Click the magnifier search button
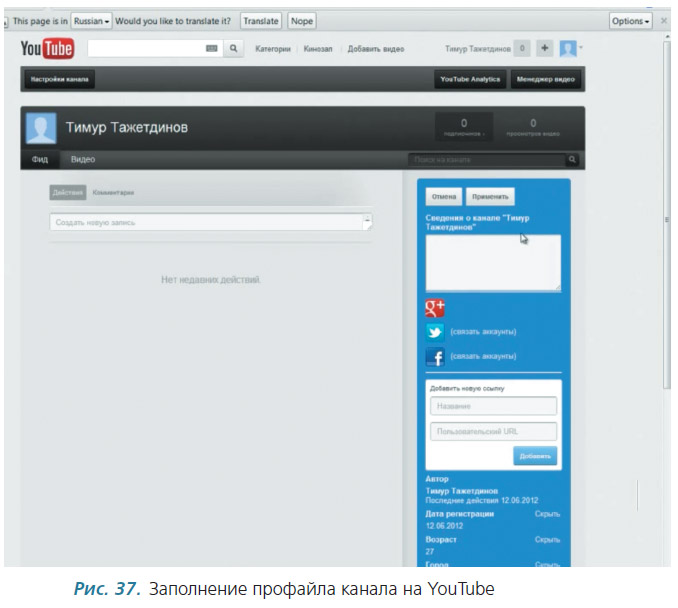The height and width of the screenshot is (608, 678). pos(233,48)
